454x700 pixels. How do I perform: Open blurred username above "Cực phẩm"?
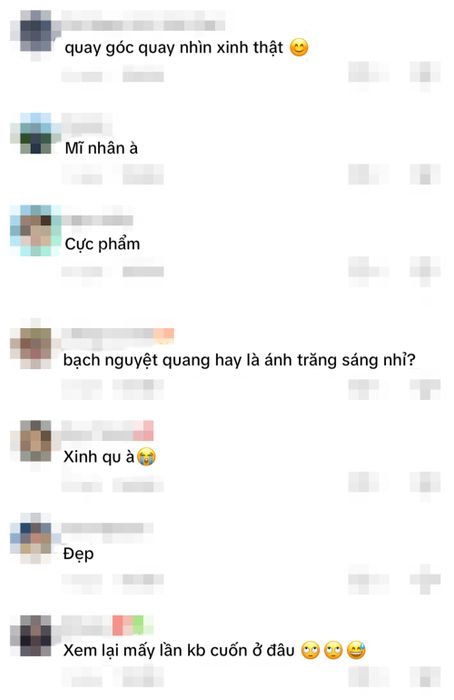coord(97,220)
